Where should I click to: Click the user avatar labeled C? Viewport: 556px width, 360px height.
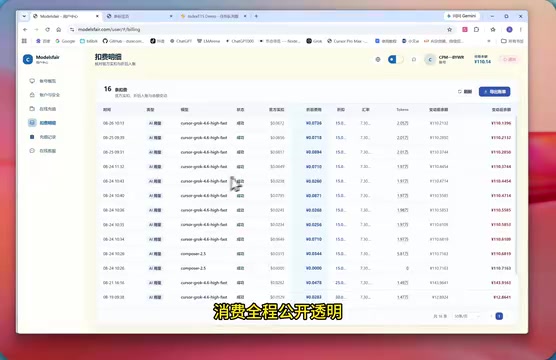point(430,60)
